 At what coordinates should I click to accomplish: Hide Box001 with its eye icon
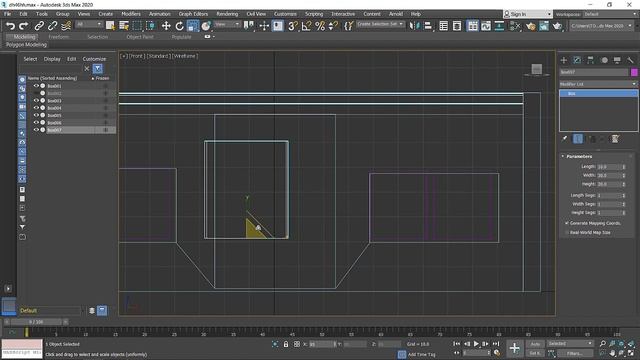36,86
